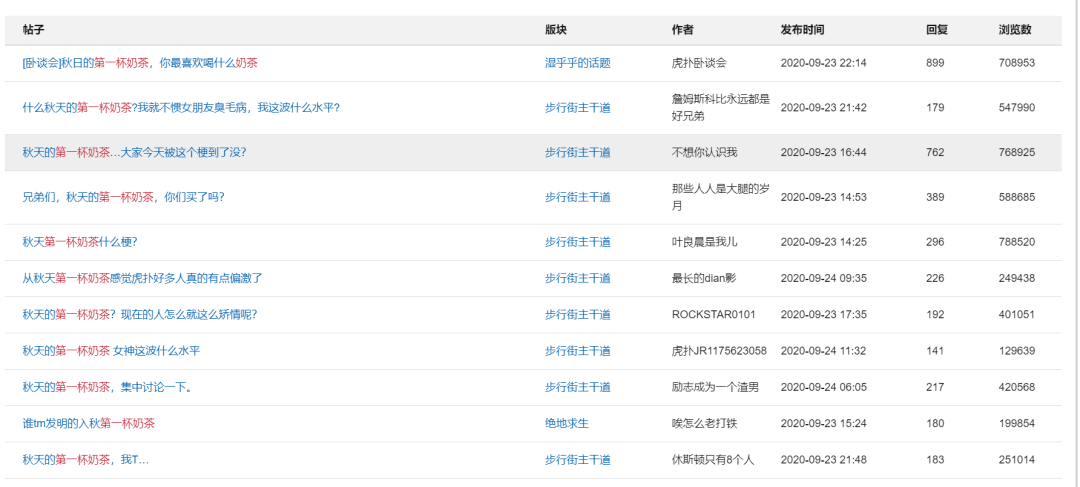
Task: Open the post '兄弟们，秋天的第一杯奶茶，你们买了吗?'
Action: [x=123, y=198]
